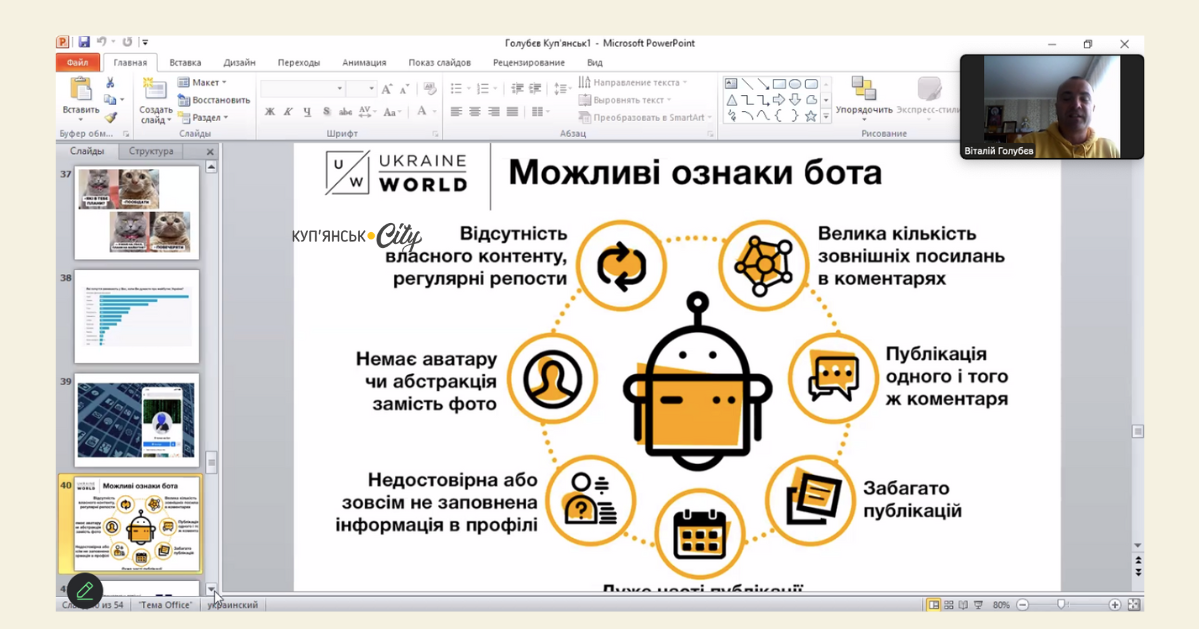Click the Восстановить reset button
Image resolution: width=1199 pixels, height=629 pixels.
pos(214,100)
